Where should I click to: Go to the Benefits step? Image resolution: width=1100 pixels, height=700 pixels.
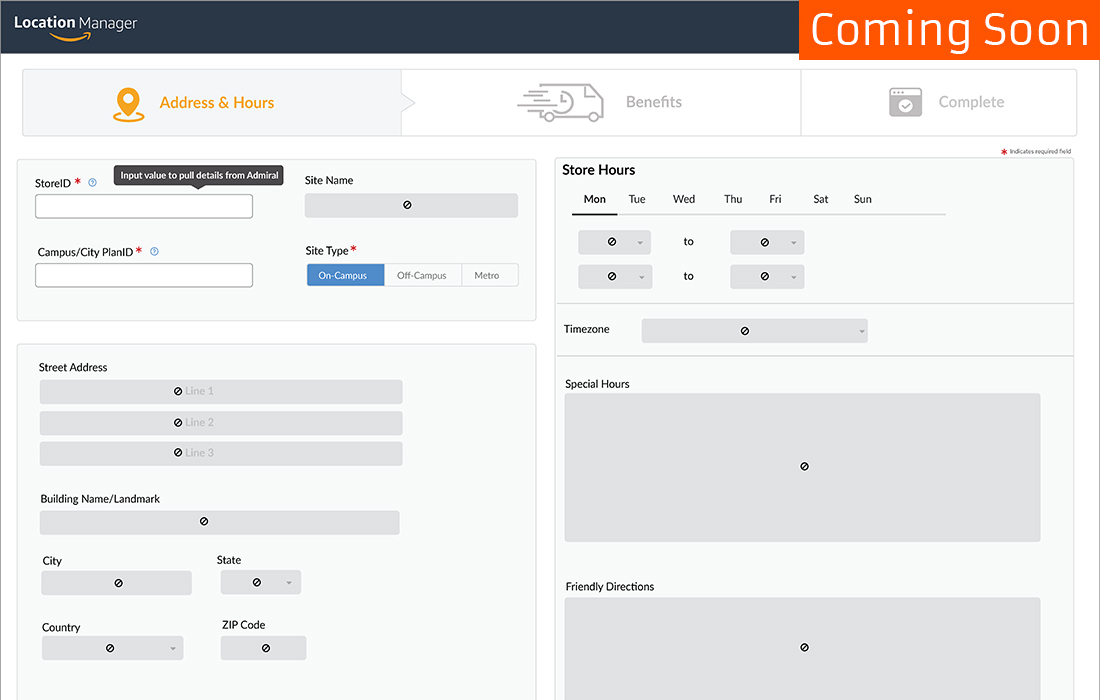653,102
